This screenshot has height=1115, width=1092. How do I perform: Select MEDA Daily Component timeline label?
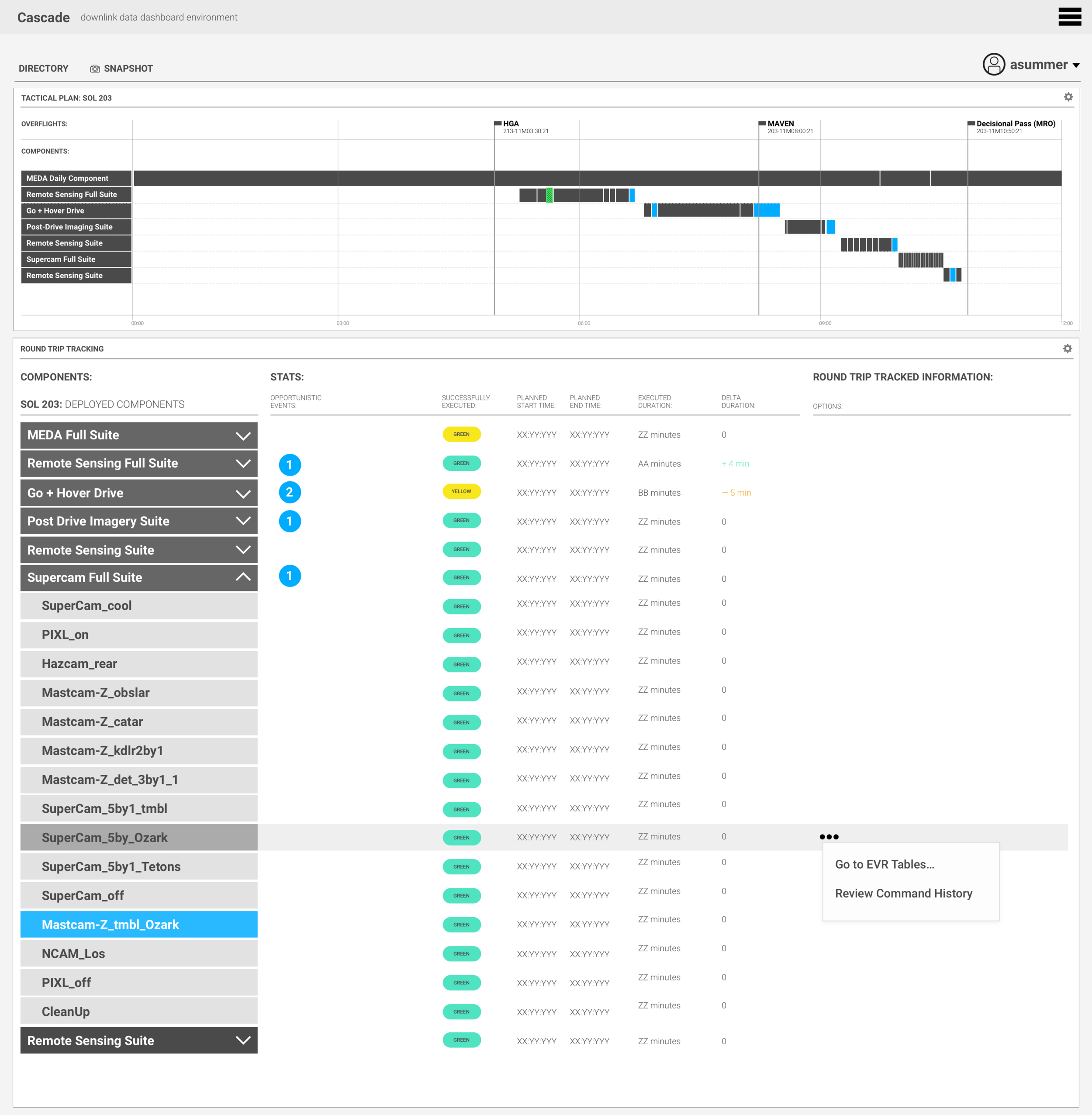pos(76,178)
